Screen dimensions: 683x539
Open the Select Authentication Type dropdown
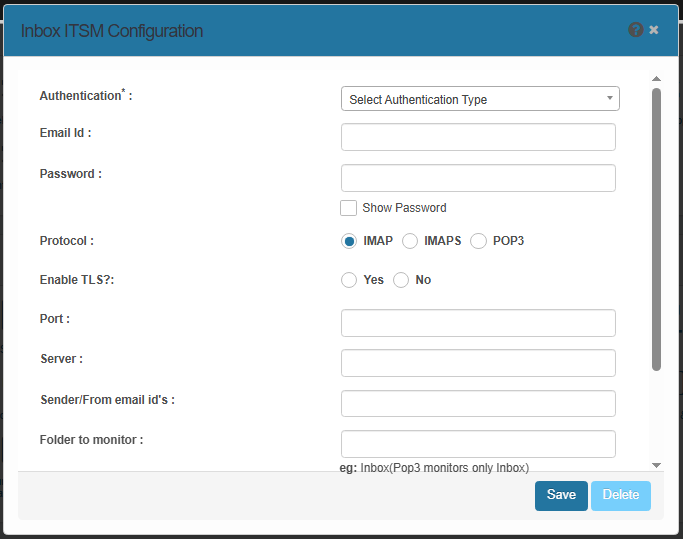(x=478, y=99)
